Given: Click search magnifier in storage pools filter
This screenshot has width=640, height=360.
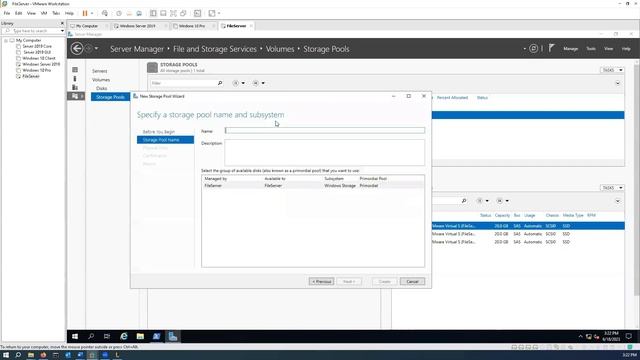Looking at the screenshot, I should point(220,83).
